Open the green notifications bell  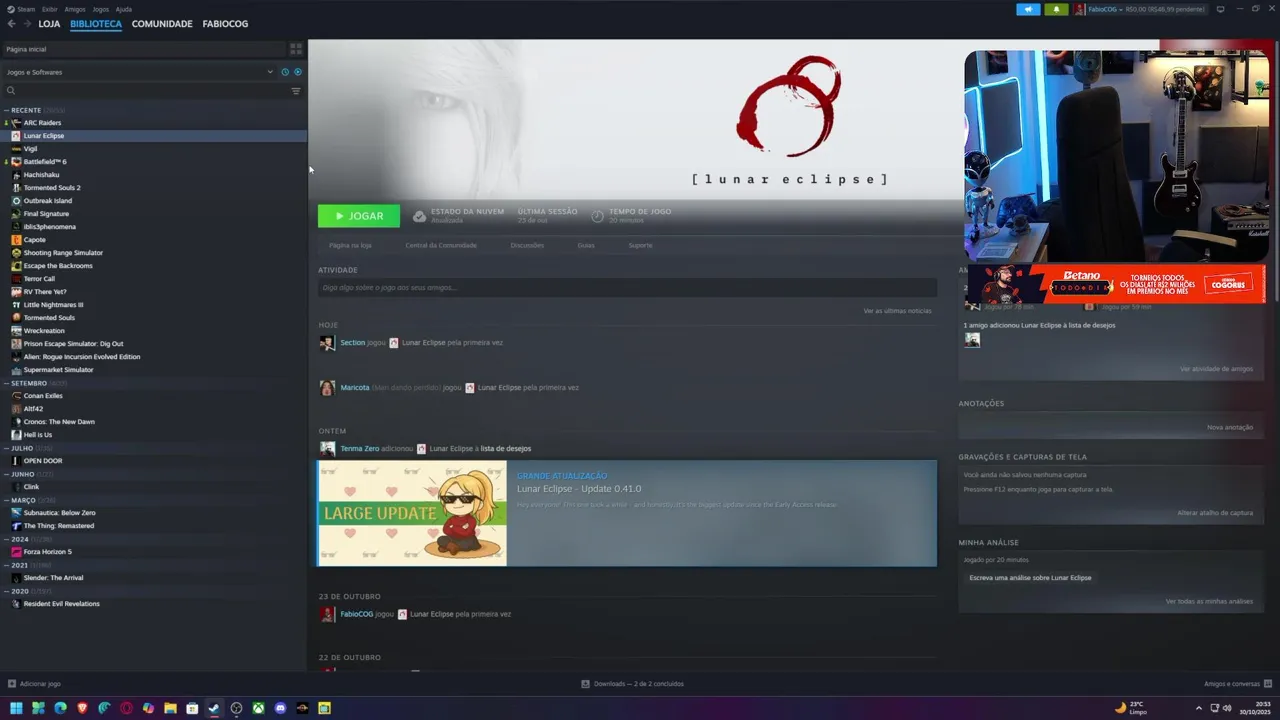point(1056,9)
